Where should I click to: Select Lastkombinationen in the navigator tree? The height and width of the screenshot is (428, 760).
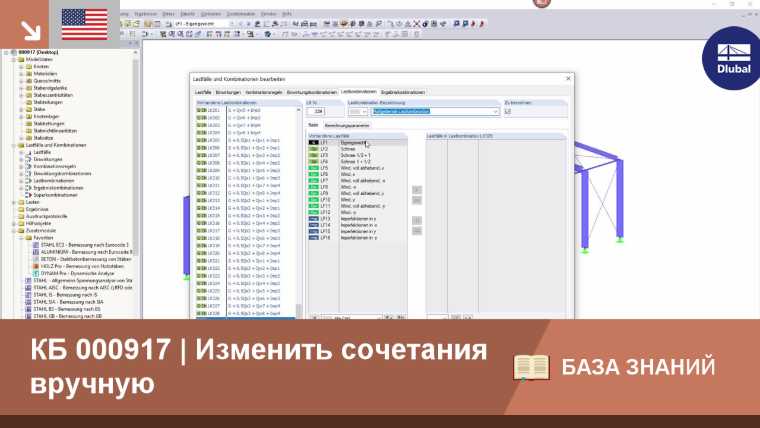pos(53,181)
